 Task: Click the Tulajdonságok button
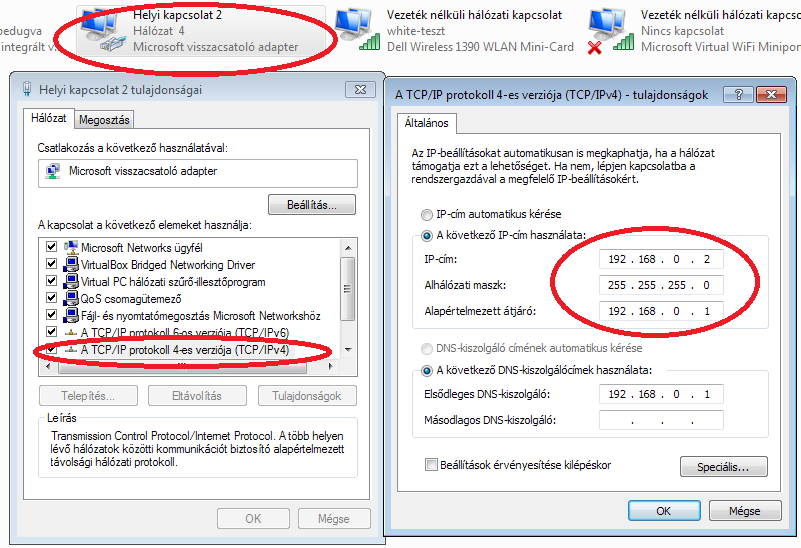point(307,396)
